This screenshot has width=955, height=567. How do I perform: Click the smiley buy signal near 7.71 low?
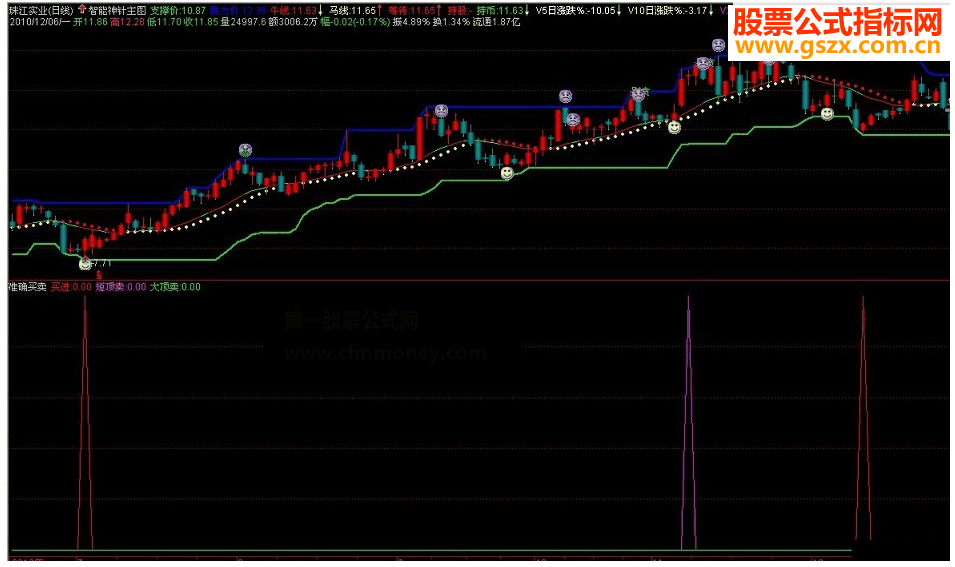tap(85, 264)
